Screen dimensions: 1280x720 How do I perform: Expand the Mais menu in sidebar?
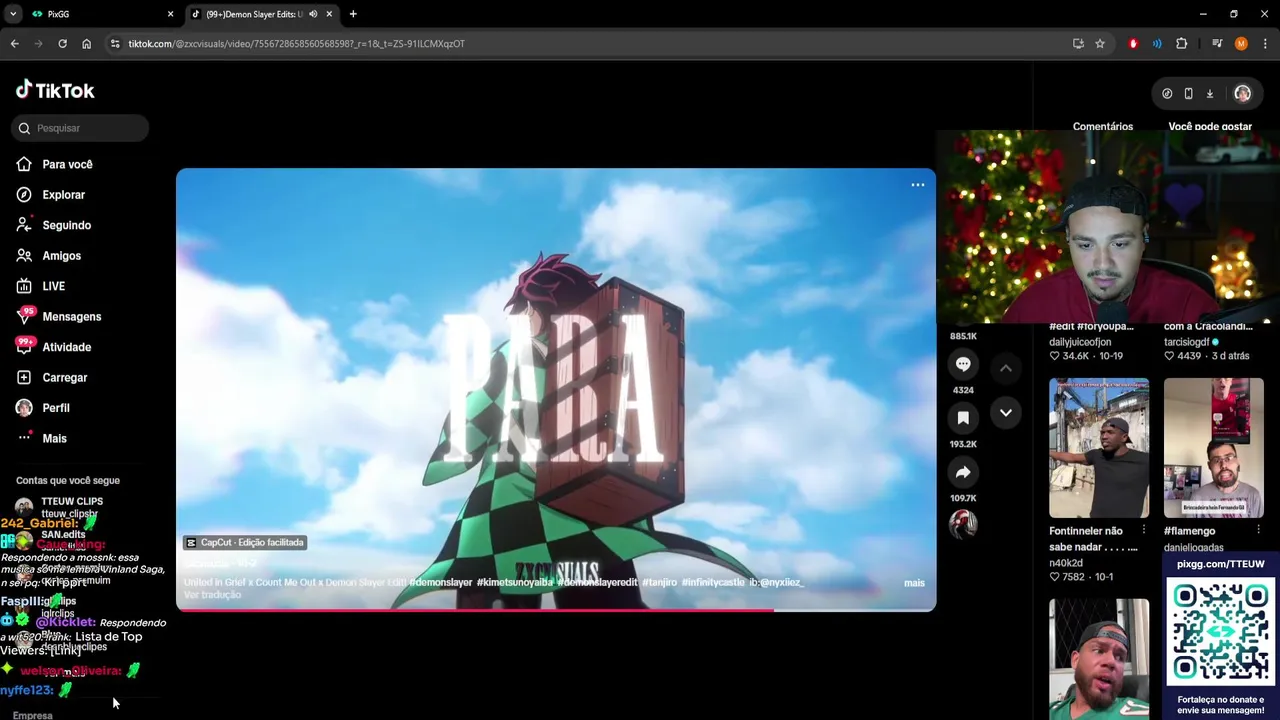click(54, 439)
